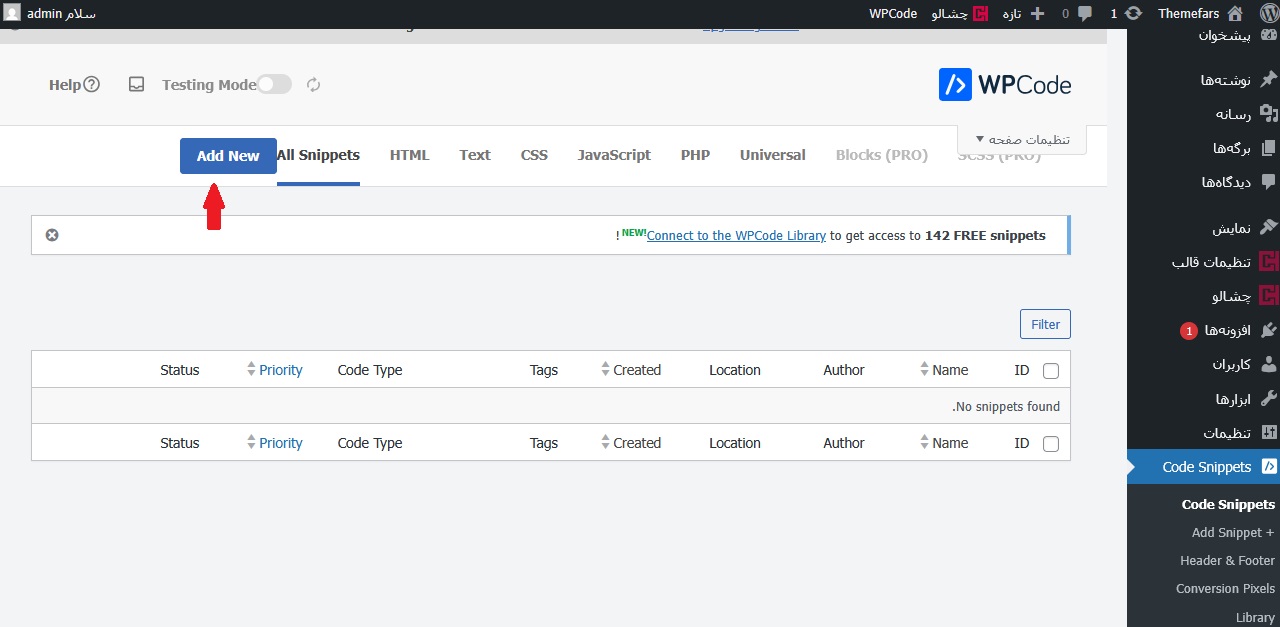
Task: Sort snippets by Priority column
Action: point(280,370)
